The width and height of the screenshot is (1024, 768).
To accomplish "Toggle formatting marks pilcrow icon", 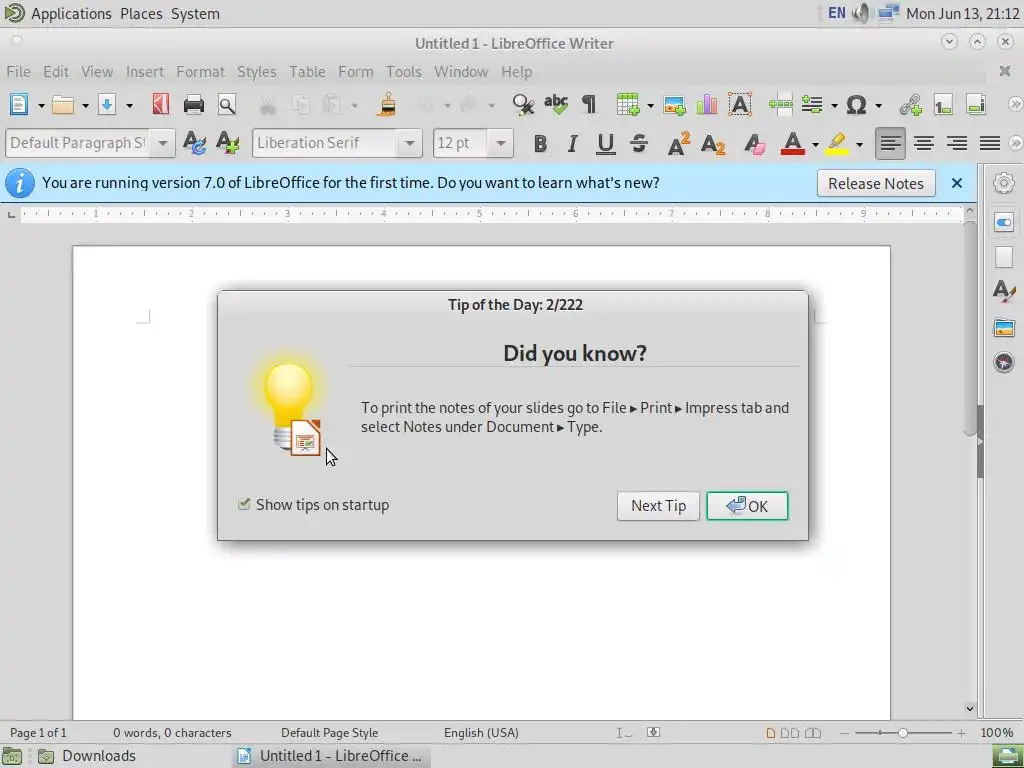I will (x=589, y=104).
